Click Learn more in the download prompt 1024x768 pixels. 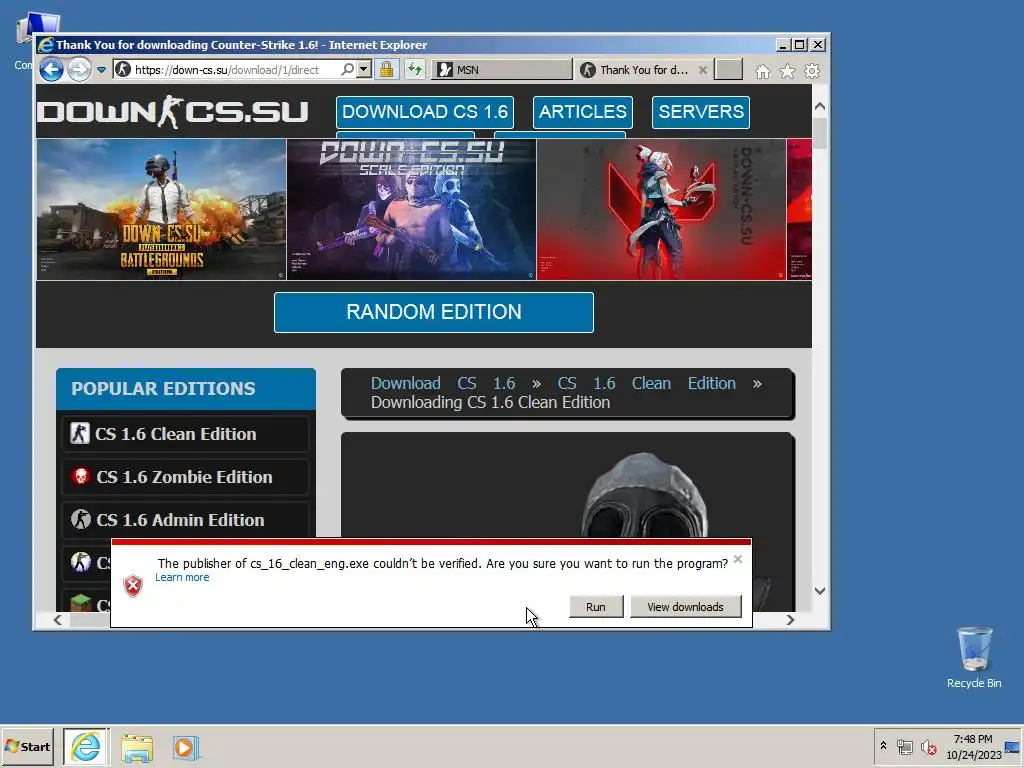[182, 577]
